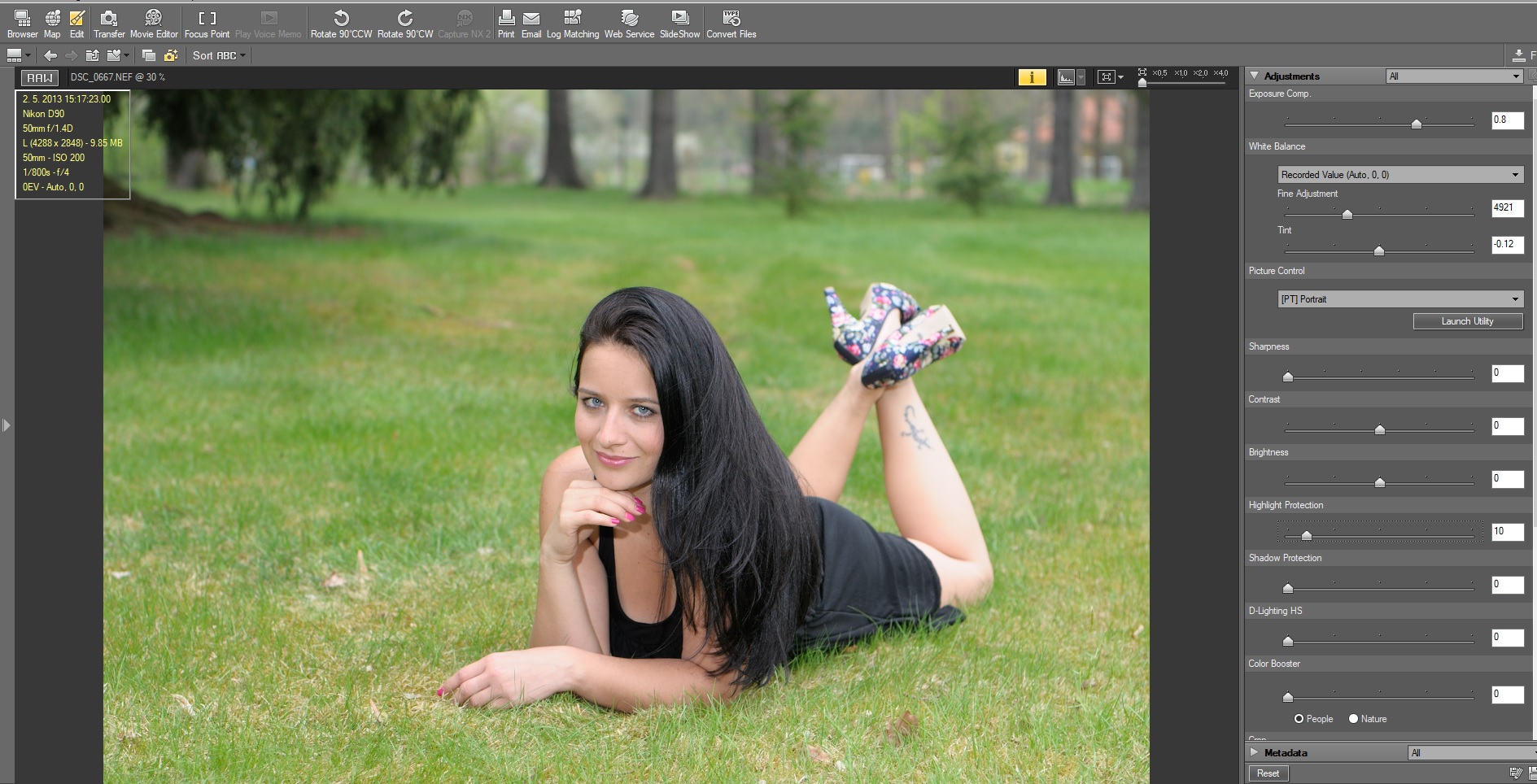Open Convert Files tool

pos(731,23)
